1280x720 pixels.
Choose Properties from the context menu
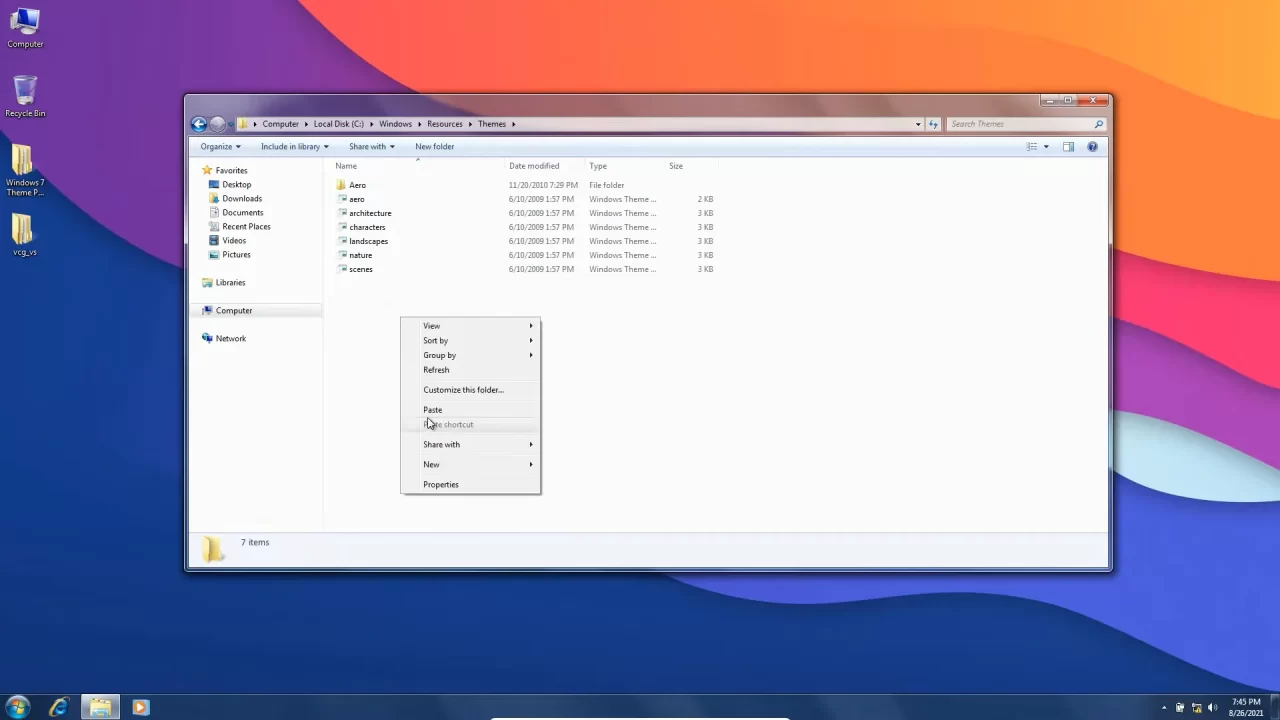coord(470,484)
